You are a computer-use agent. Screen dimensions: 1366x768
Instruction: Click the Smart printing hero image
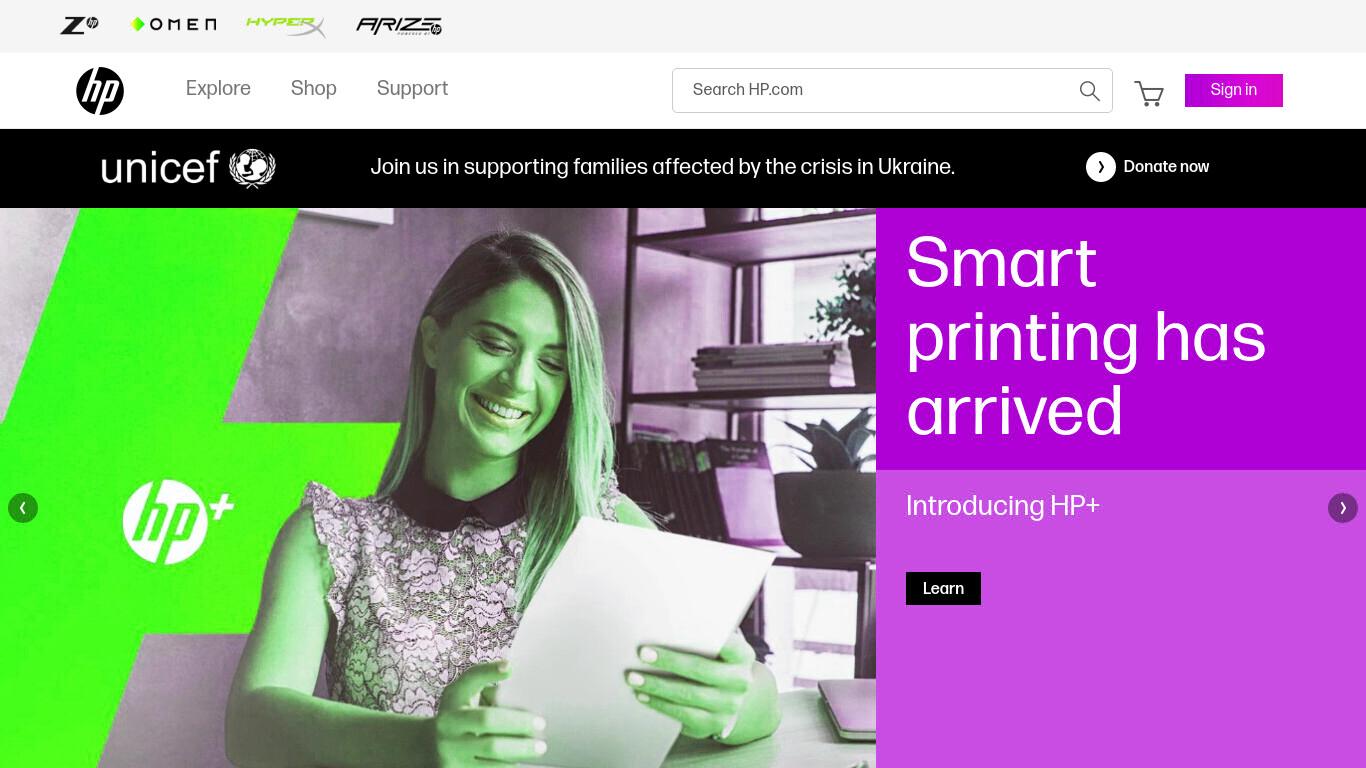click(x=438, y=488)
